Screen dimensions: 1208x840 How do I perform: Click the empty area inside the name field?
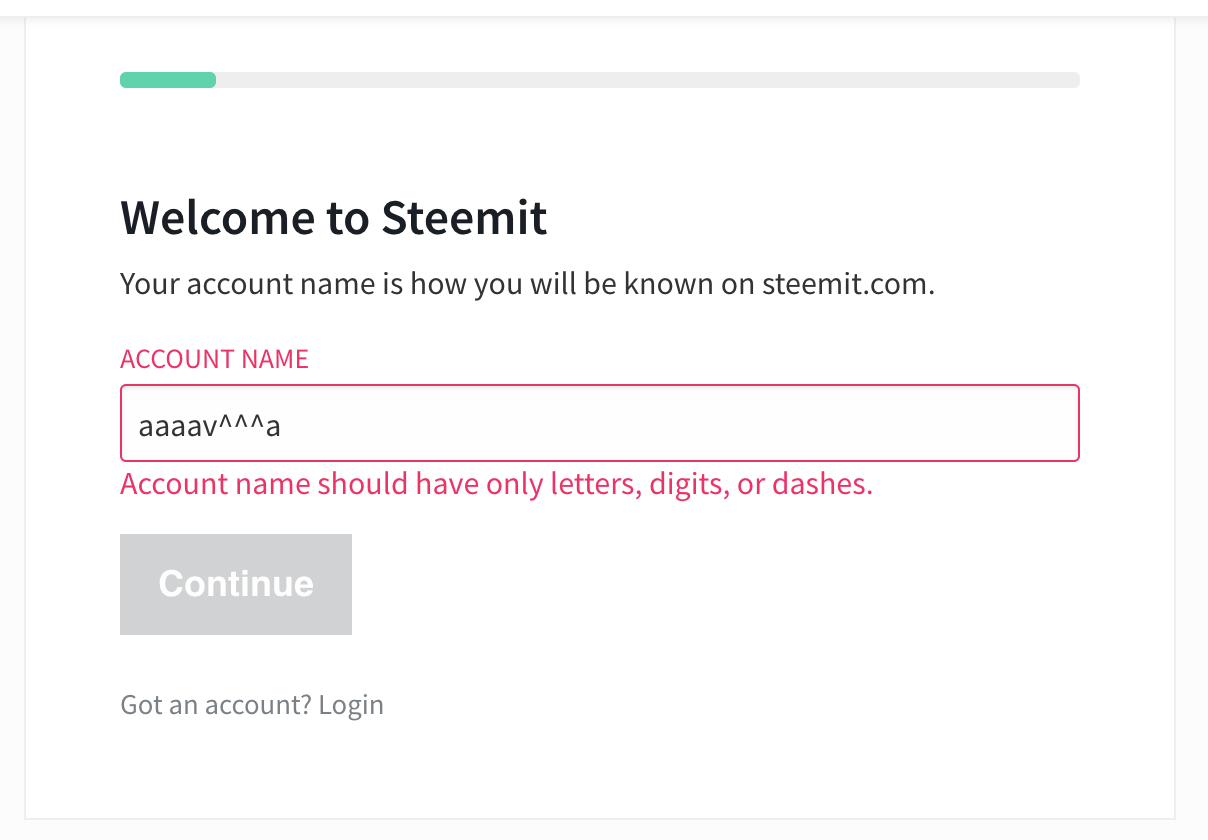[x=680, y=423]
